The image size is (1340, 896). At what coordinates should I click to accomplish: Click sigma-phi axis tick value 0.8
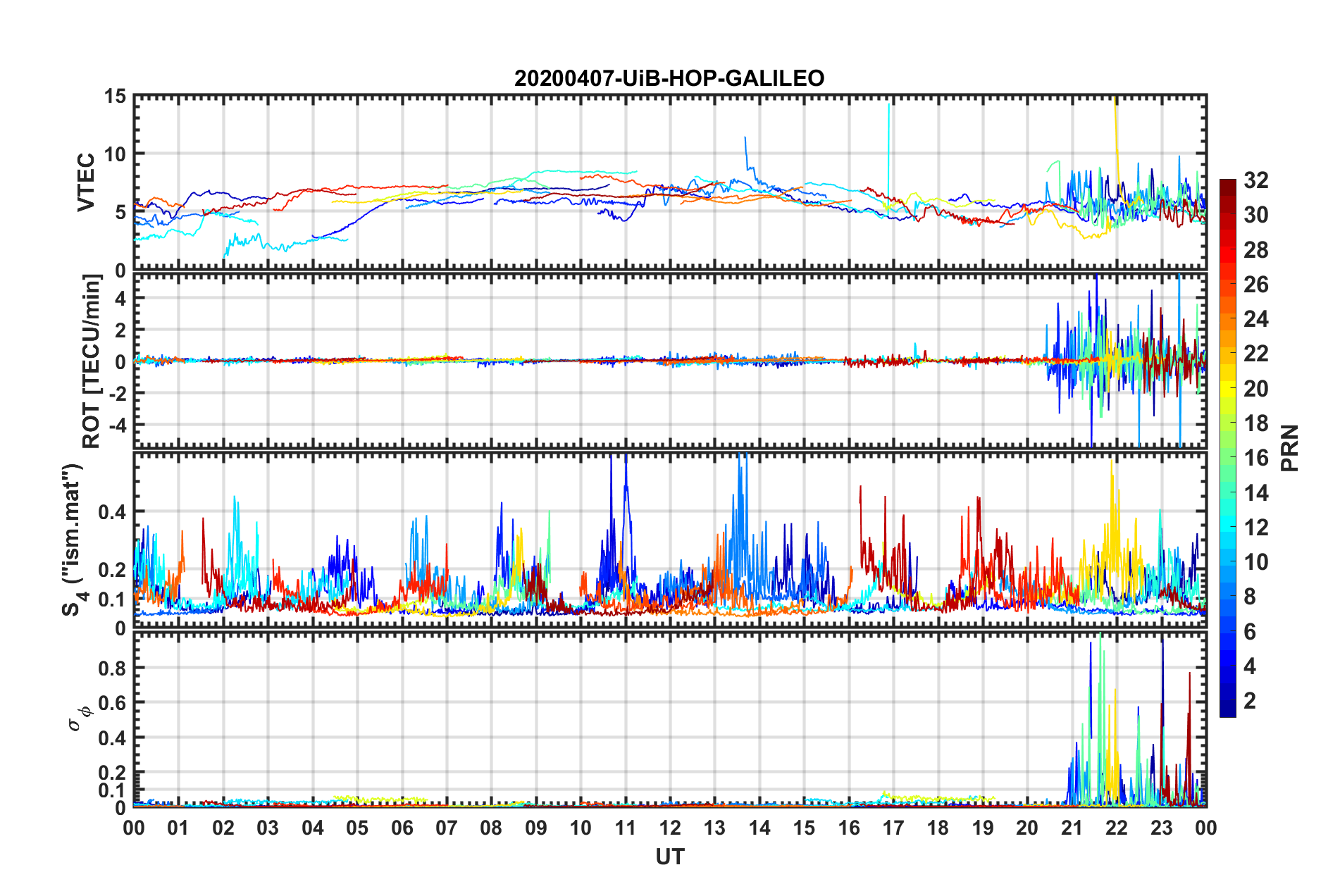coord(112,668)
